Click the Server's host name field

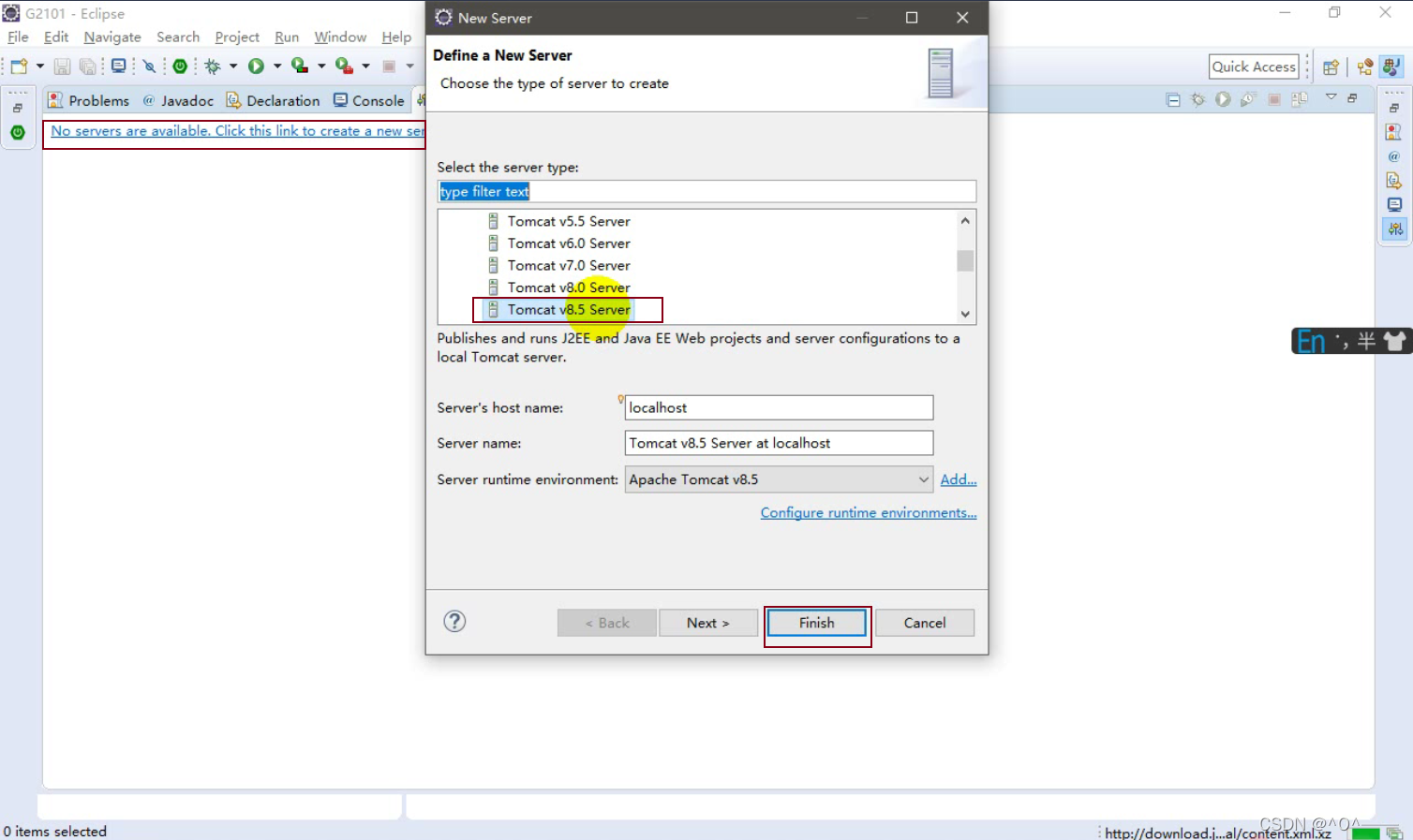(779, 407)
